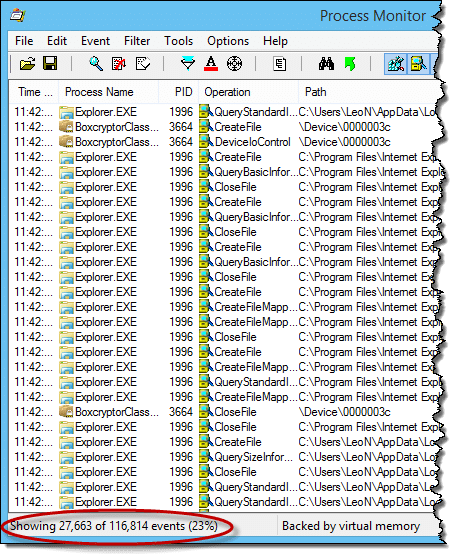
Task: Click the Process Tree icon
Action: click(x=280, y=64)
